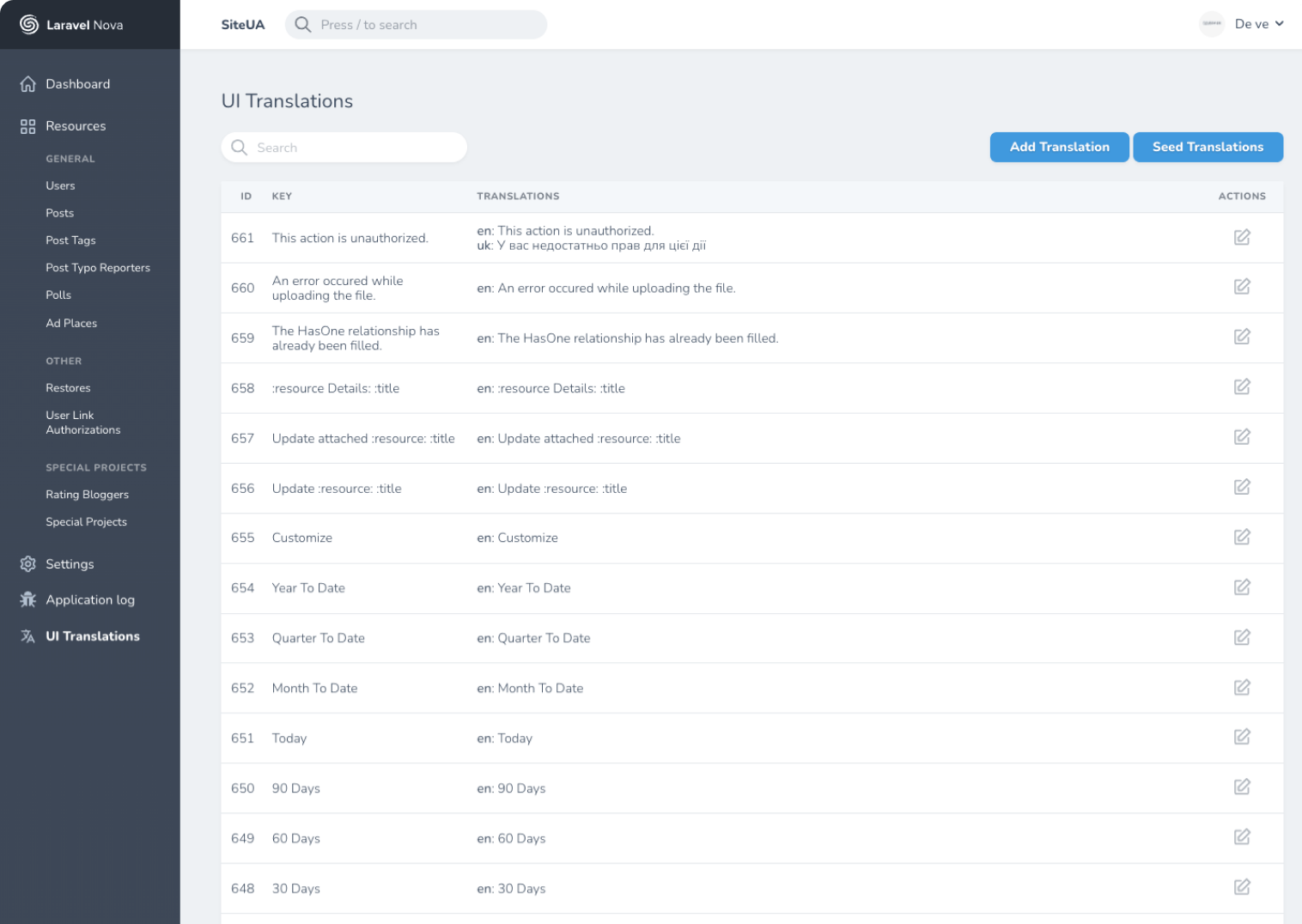Click the Seed Translations button
Image resolution: width=1302 pixels, height=924 pixels.
click(x=1208, y=147)
